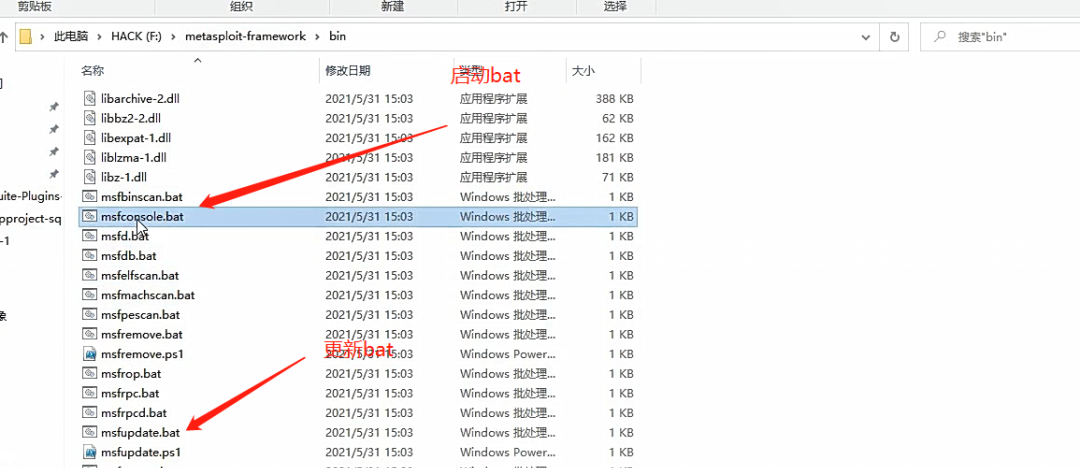Click the refresh button beside address bar
This screenshot has height=468, width=1080.
[895, 37]
